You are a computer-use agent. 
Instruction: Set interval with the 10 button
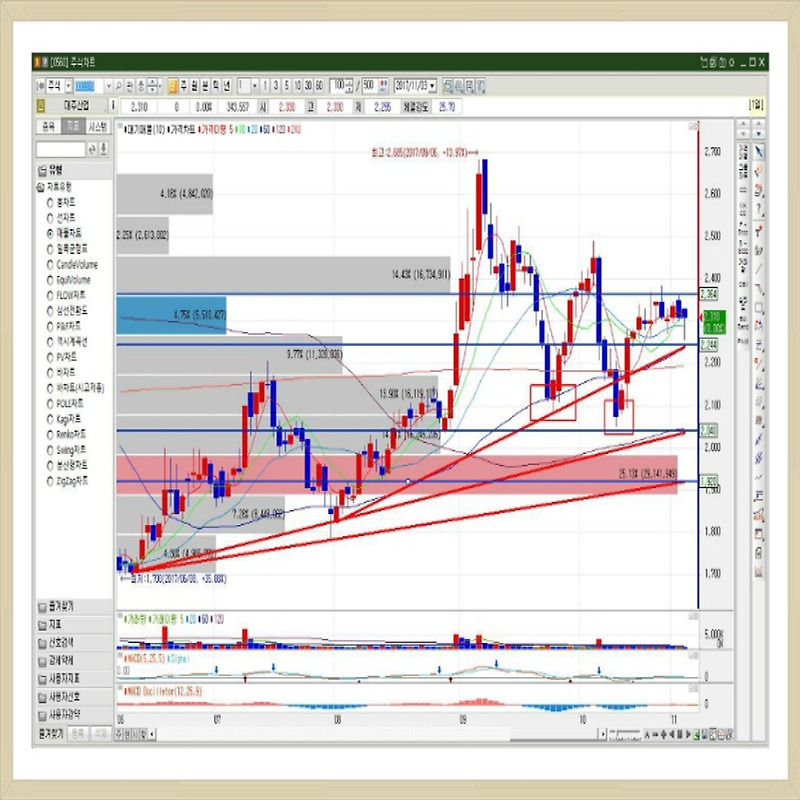point(297,86)
